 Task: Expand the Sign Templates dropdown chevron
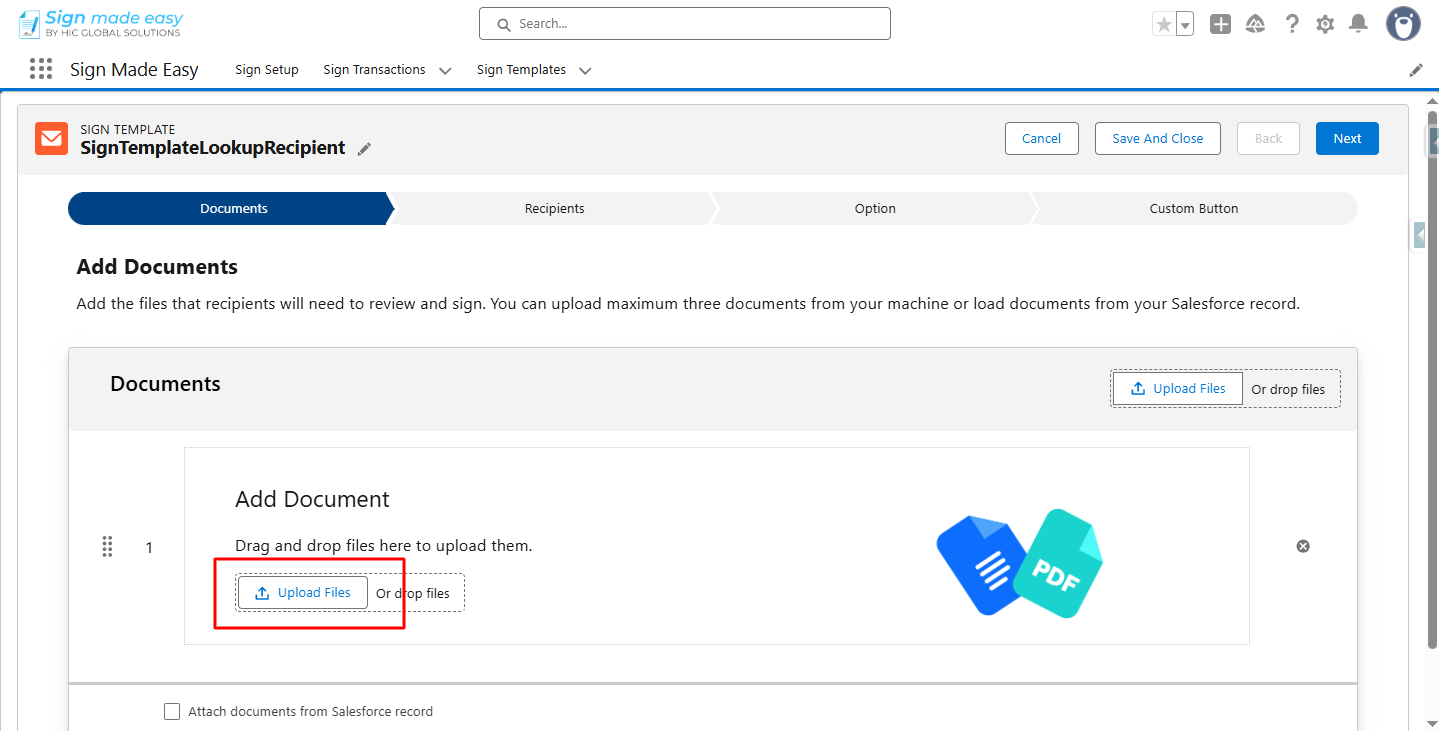pyautogui.click(x=585, y=71)
